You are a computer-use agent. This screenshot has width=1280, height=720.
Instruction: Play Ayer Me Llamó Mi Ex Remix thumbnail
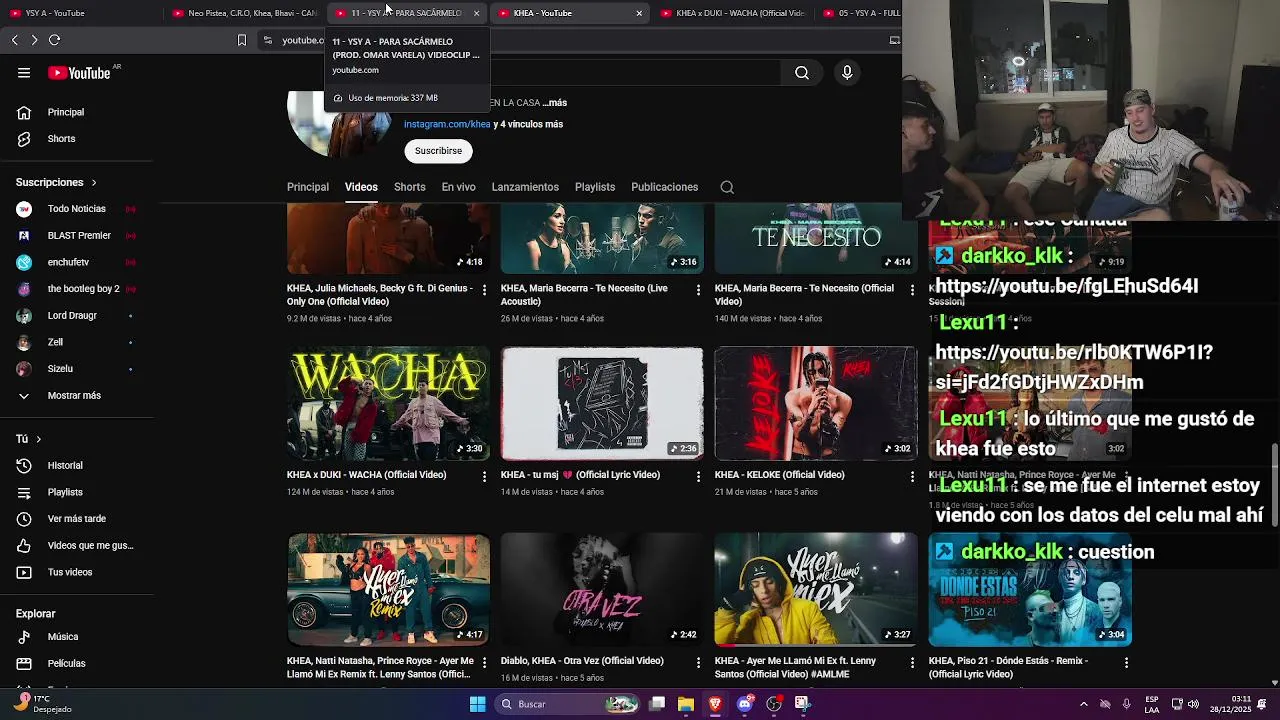[388, 589]
